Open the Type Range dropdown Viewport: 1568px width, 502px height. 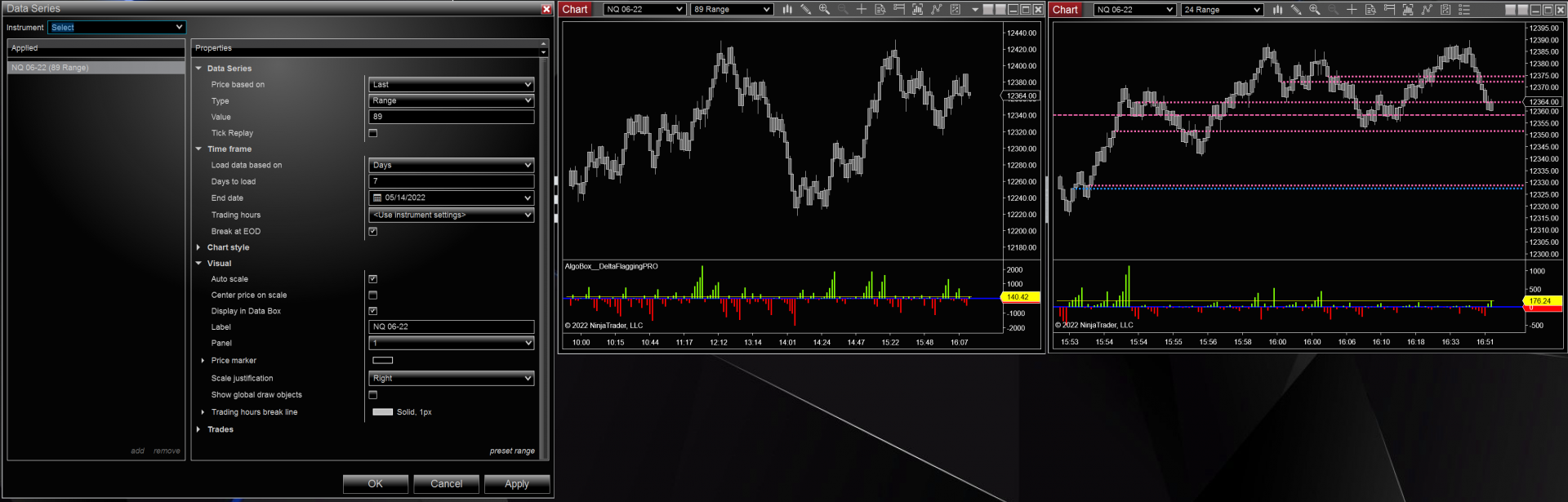point(452,100)
